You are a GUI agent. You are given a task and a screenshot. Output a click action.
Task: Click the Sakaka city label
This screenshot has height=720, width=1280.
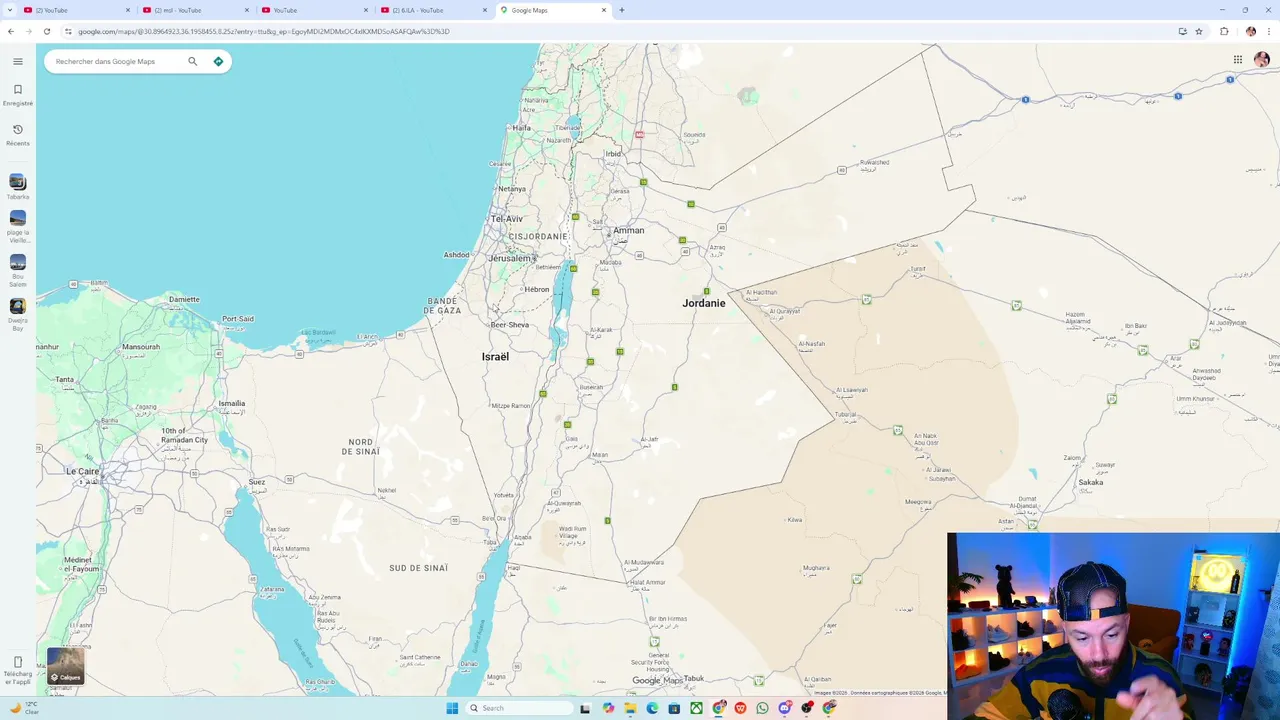click(1091, 482)
